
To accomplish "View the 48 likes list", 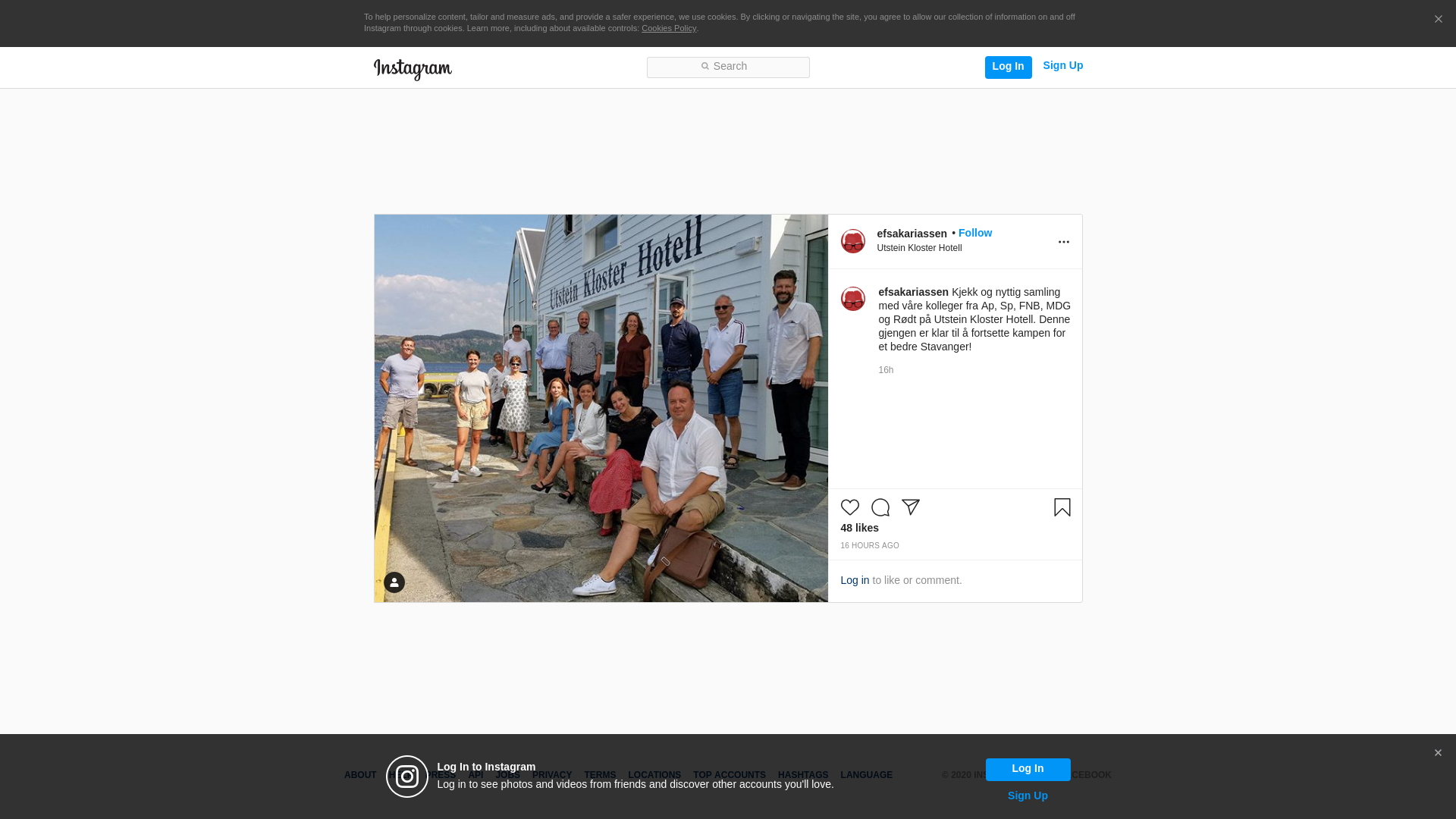I will (859, 528).
